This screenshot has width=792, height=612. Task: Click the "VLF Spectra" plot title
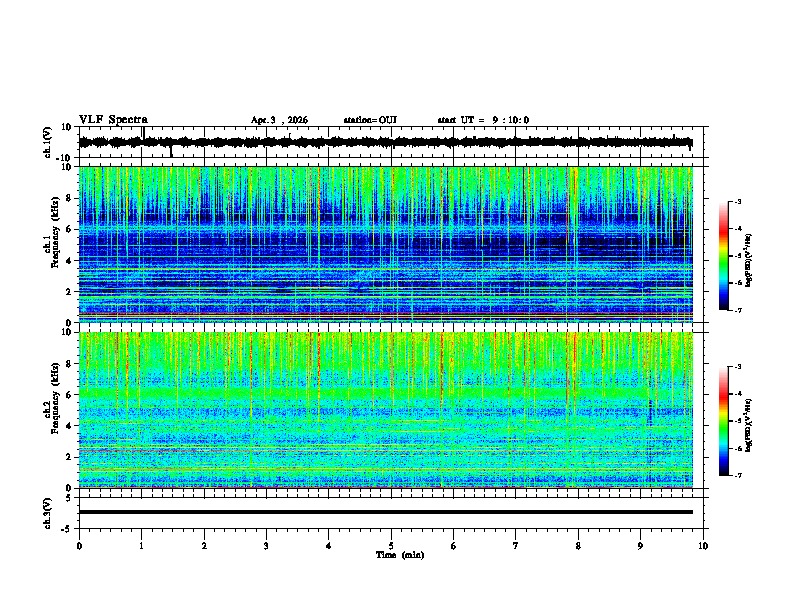(x=113, y=119)
